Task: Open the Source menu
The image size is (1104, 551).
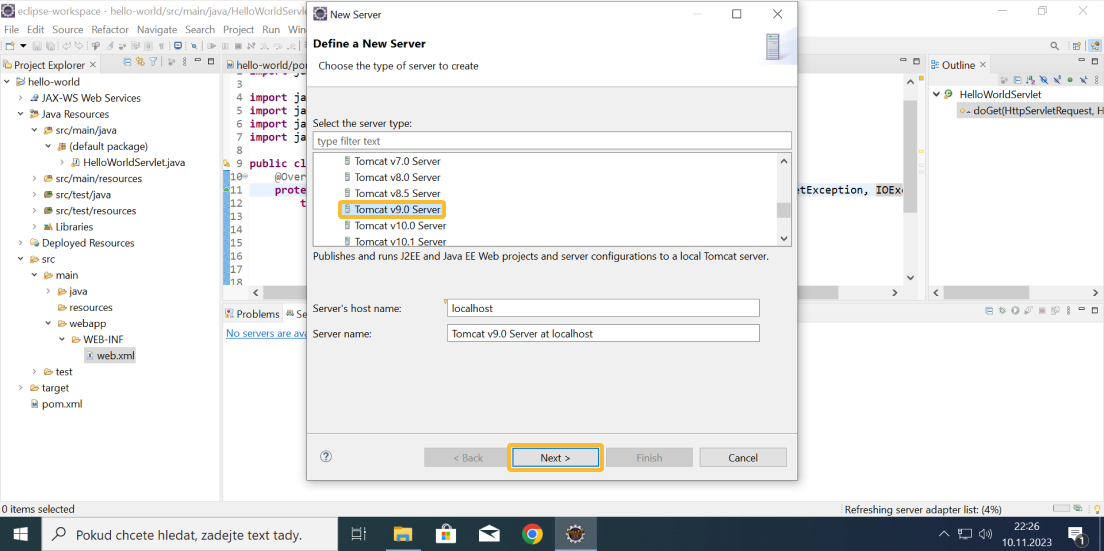Action: pos(68,30)
